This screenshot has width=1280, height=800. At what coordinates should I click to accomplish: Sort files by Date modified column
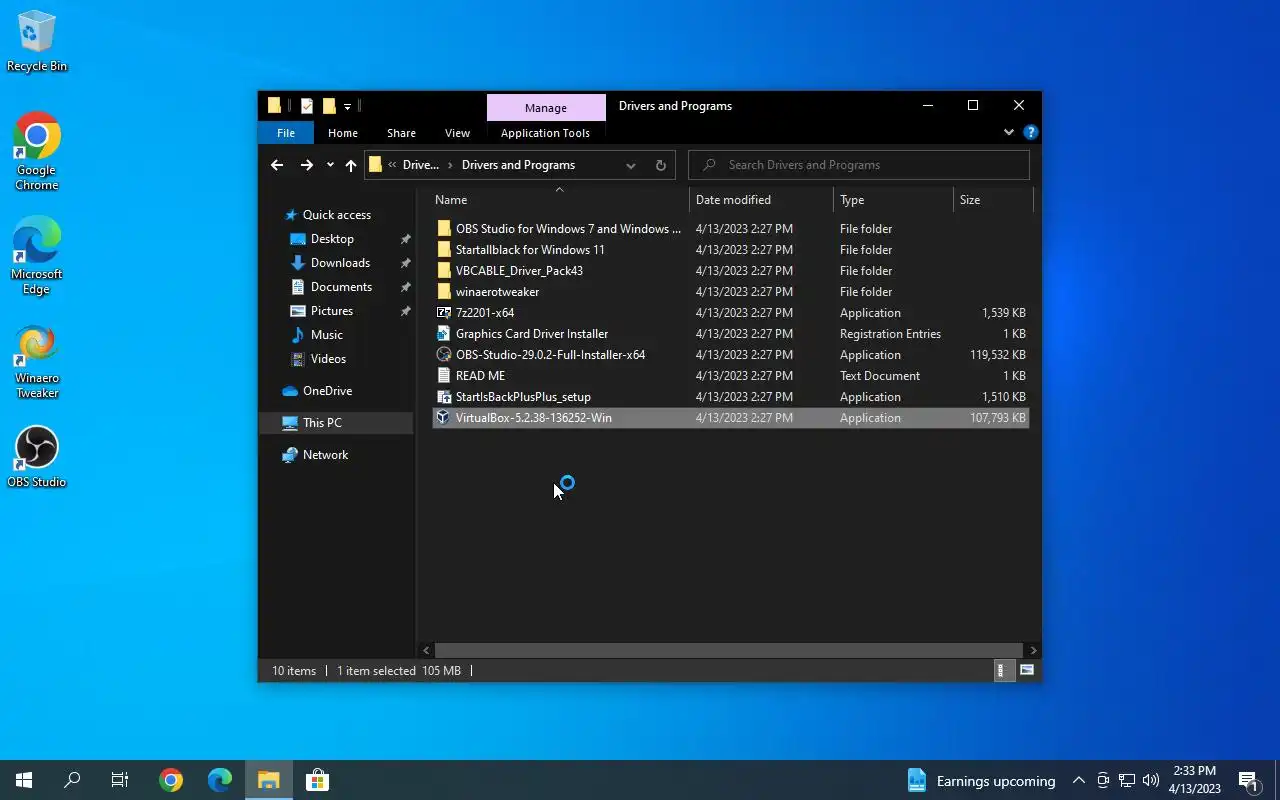[x=761, y=200]
